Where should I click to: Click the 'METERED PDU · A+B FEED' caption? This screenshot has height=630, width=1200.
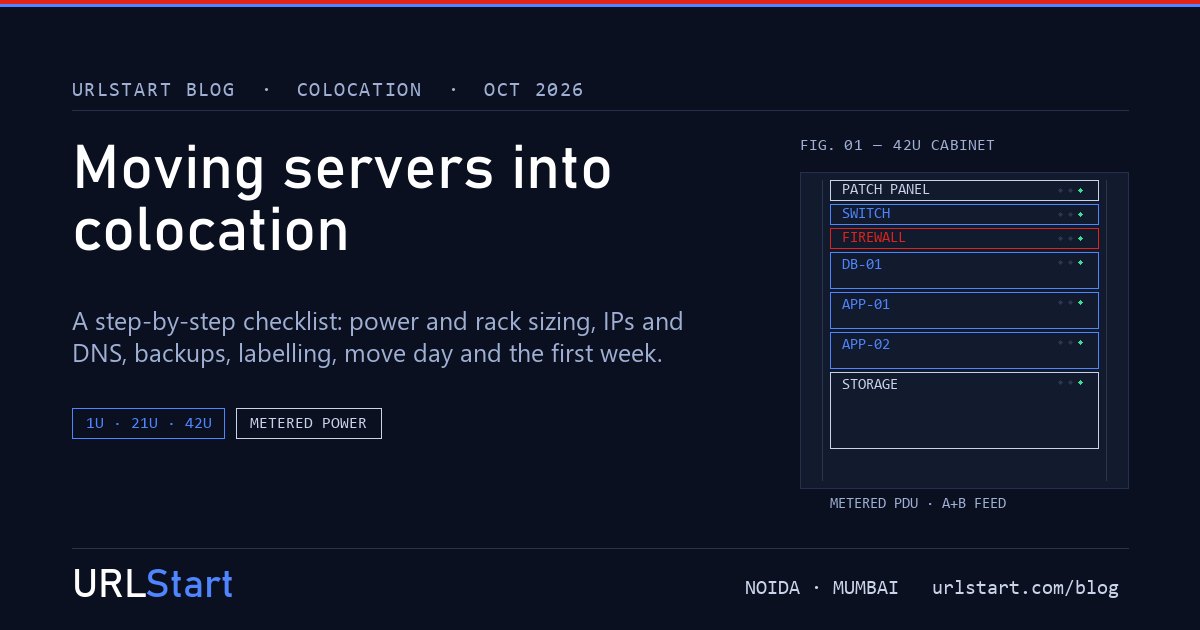coord(918,503)
